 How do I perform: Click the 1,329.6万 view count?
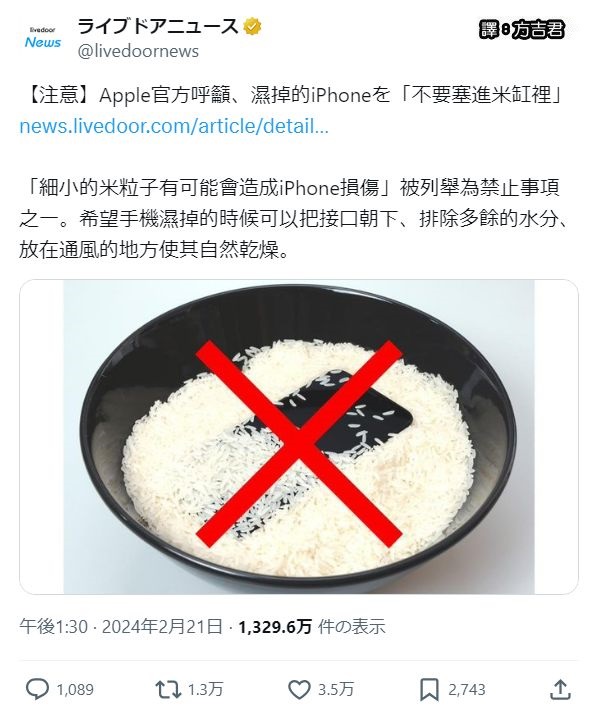coord(275,626)
